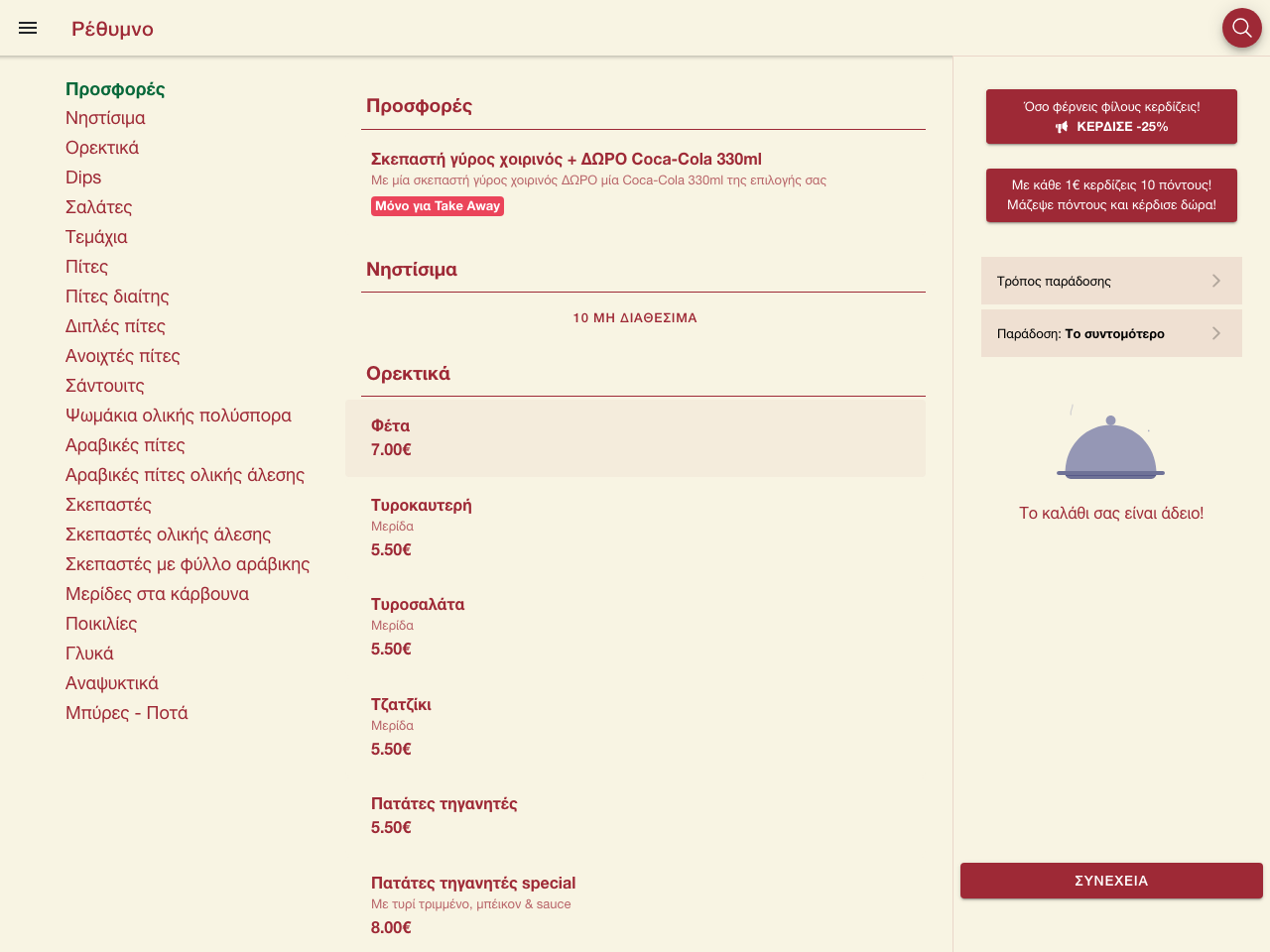
Task: Open the Αναψυκτικά category
Action: coord(112,683)
